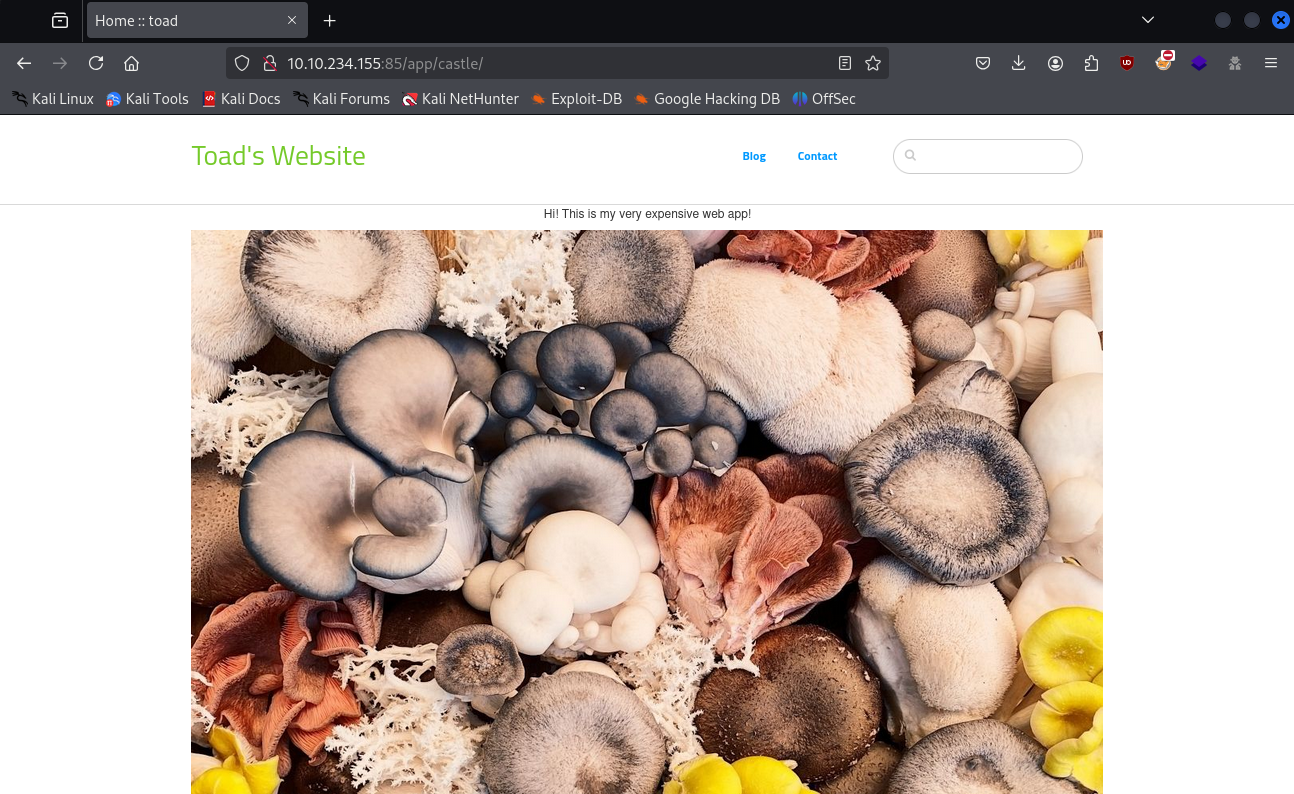
Task: Expand the list all tabs chevron
Action: click(x=1148, y=20)
